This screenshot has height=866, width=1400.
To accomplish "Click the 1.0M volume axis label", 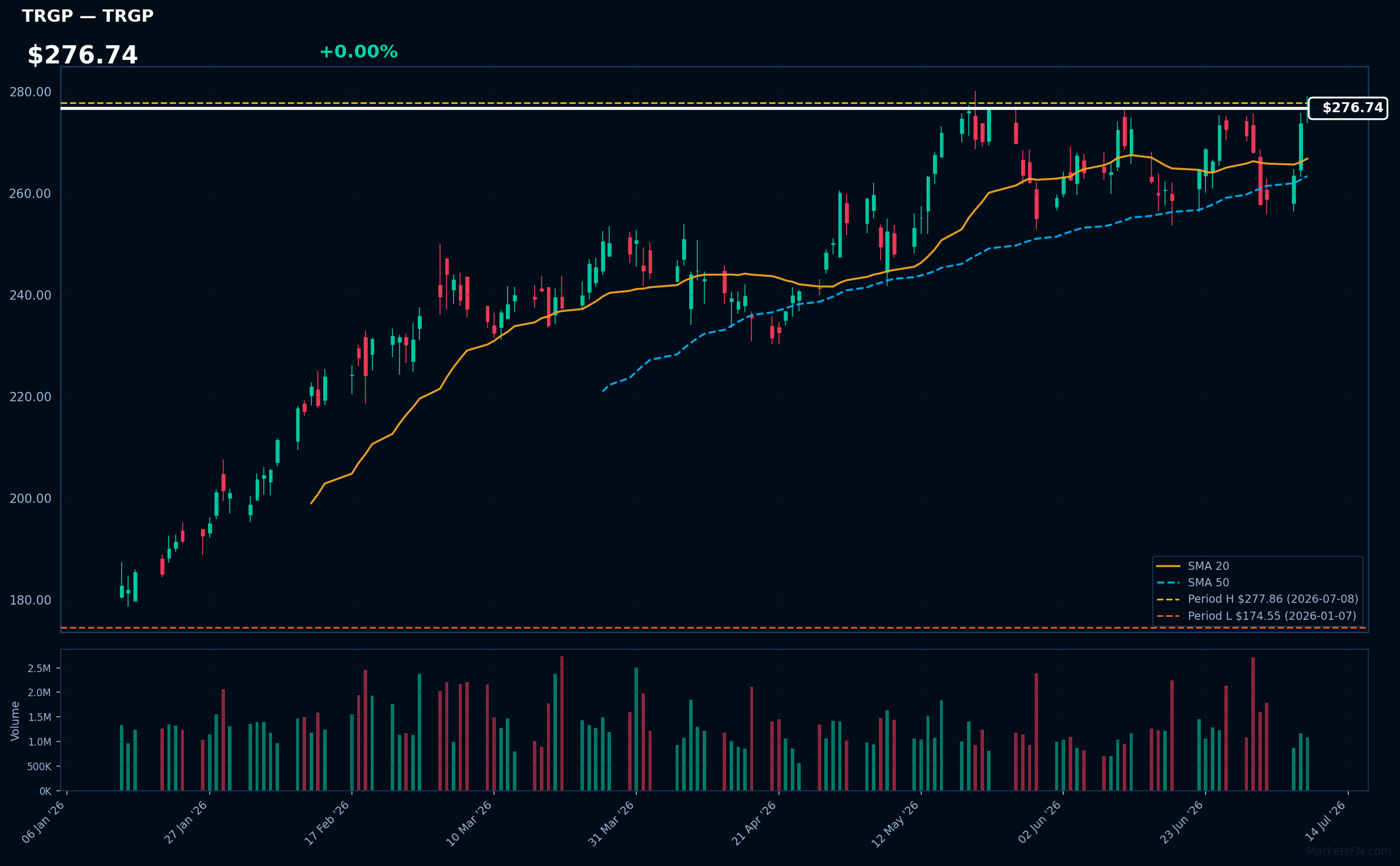I will click(39, 742).
